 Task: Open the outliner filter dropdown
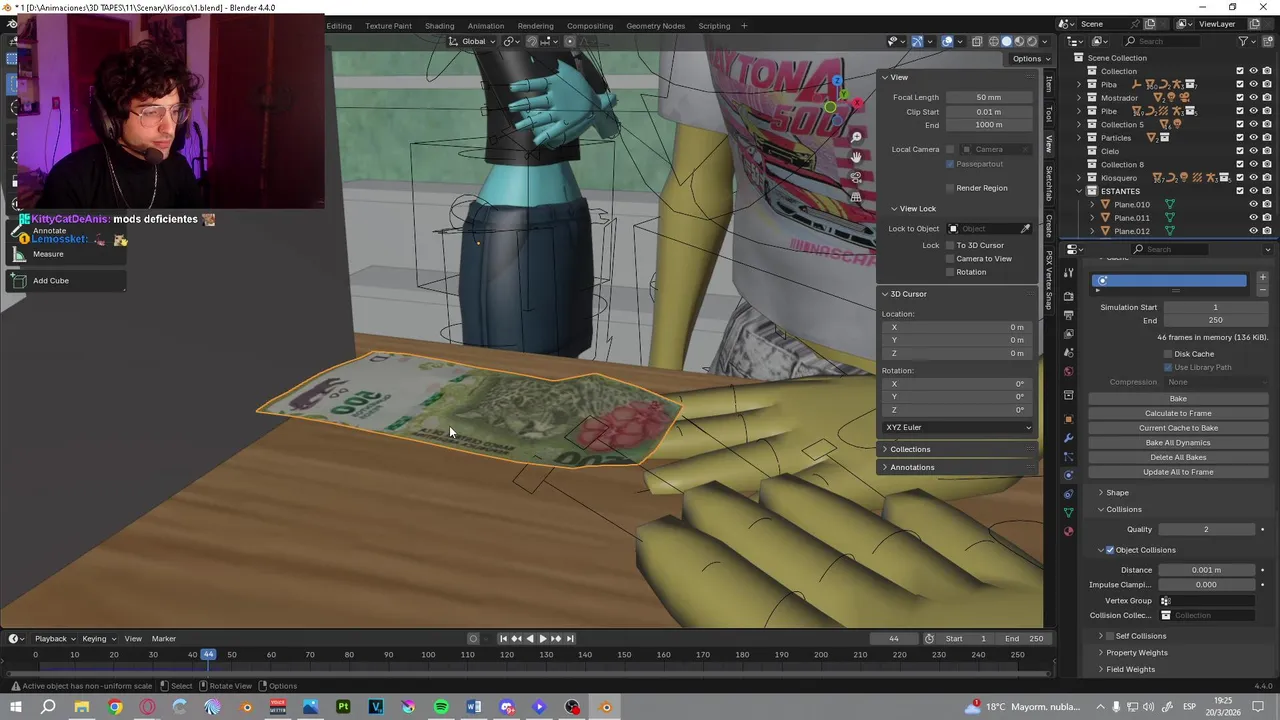(1247, 41)
